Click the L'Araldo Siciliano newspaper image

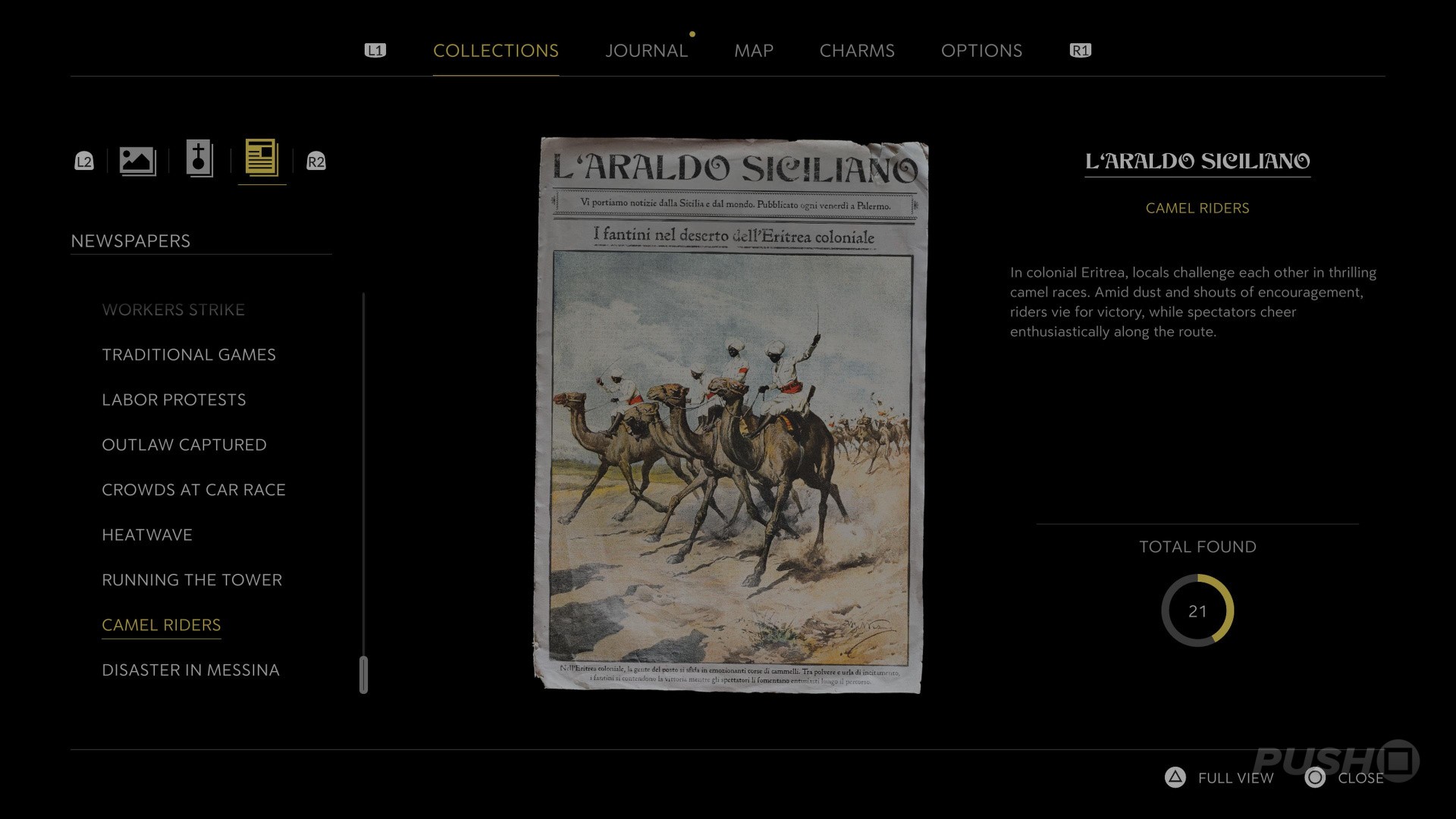point(730,414)
